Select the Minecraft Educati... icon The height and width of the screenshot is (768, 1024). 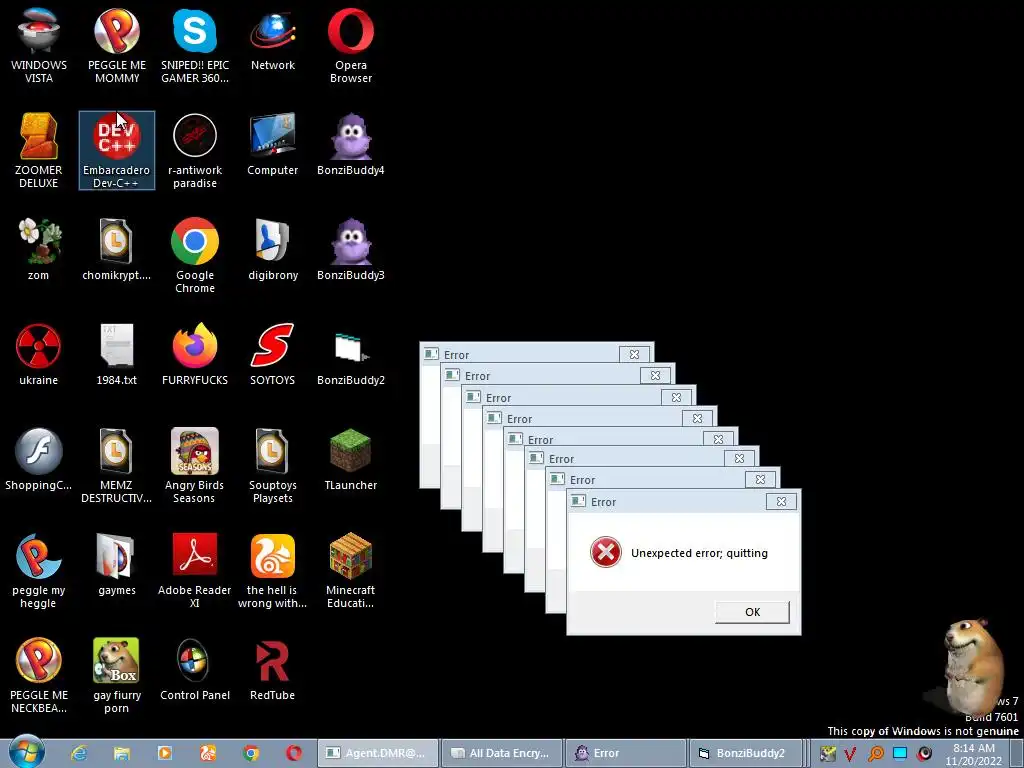tap(351, 571)
